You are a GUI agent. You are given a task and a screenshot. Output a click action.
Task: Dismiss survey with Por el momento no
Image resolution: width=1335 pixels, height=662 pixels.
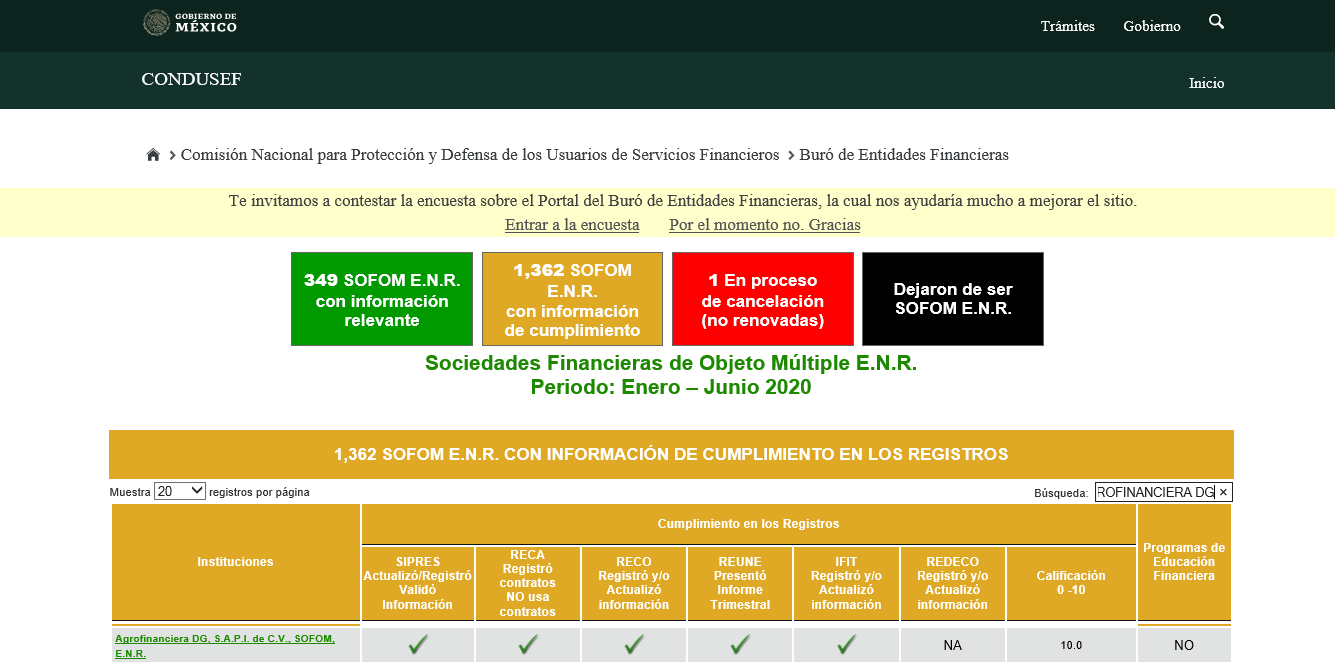[764, 225]
